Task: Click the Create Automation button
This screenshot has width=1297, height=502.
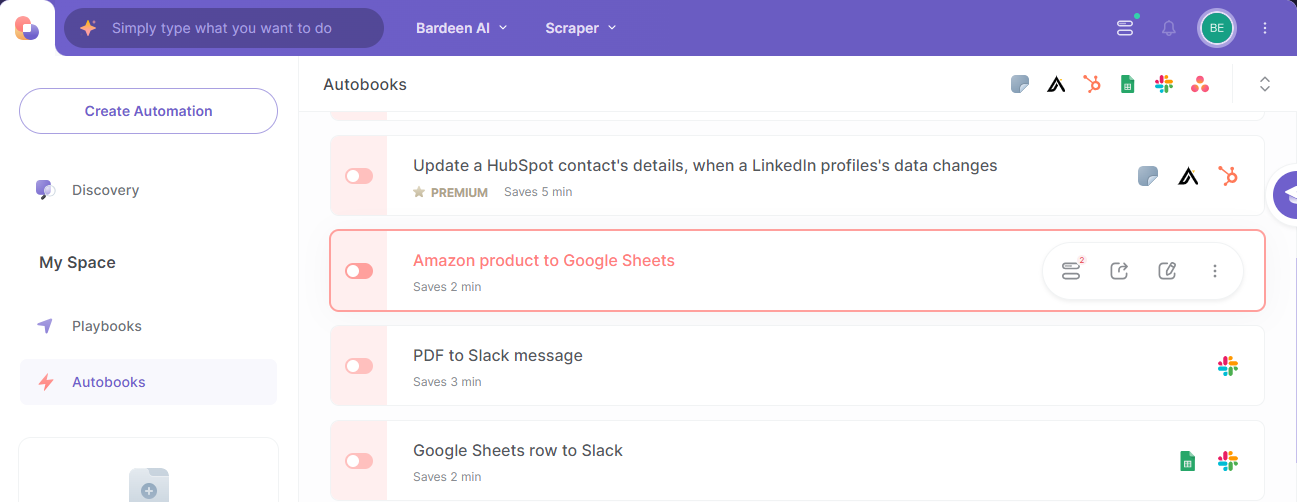Action: [x=148, y=111]
